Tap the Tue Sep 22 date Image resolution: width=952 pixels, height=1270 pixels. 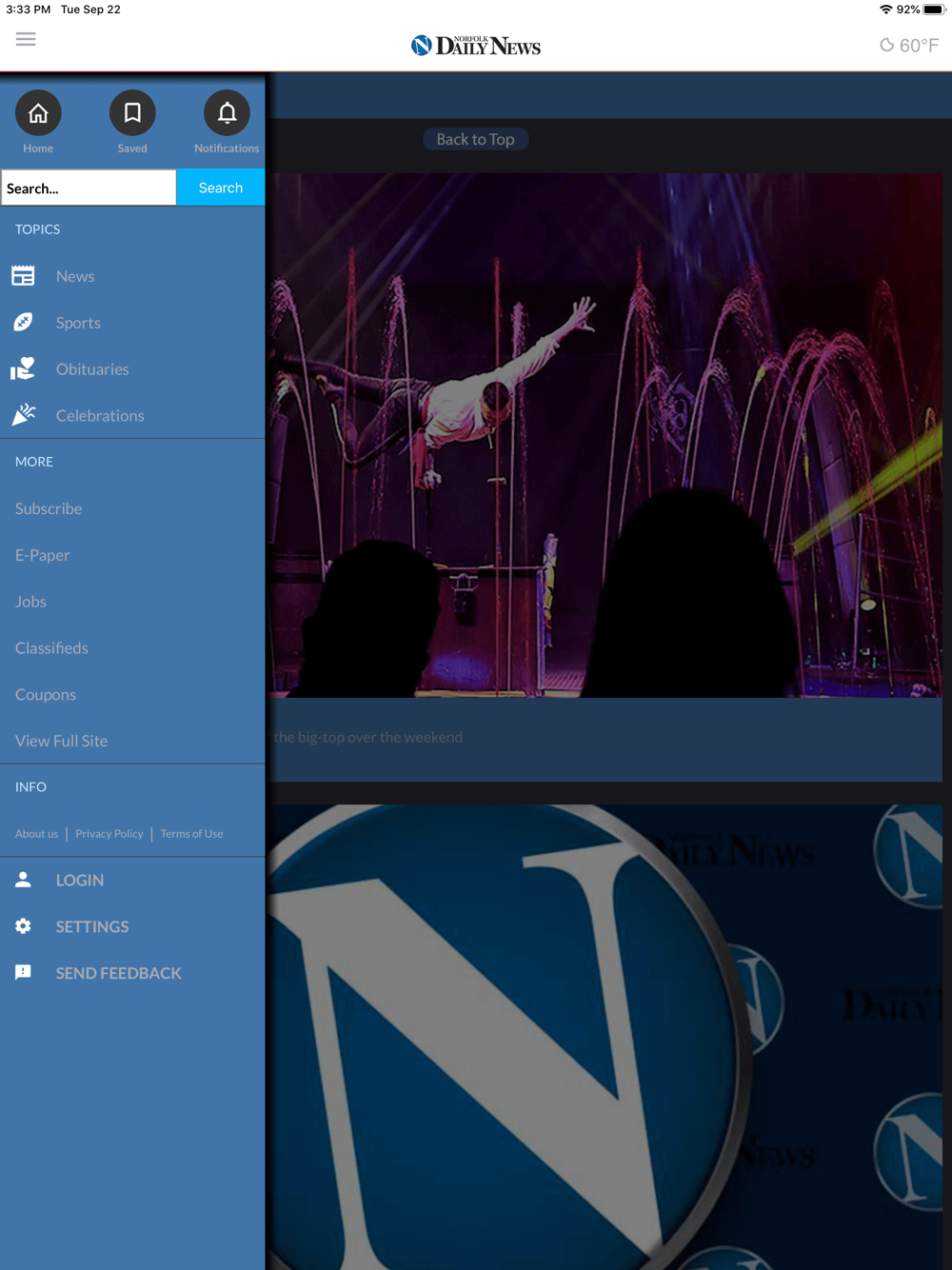click(x=90, y=10)
